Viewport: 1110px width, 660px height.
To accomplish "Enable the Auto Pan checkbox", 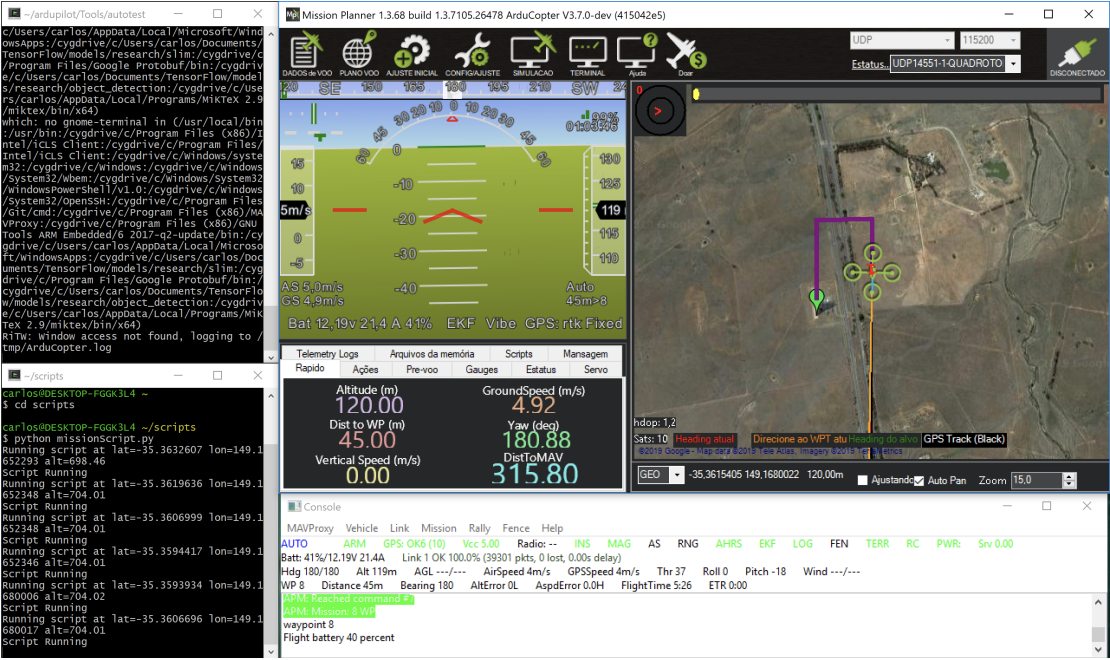I will tap(917, 480).
